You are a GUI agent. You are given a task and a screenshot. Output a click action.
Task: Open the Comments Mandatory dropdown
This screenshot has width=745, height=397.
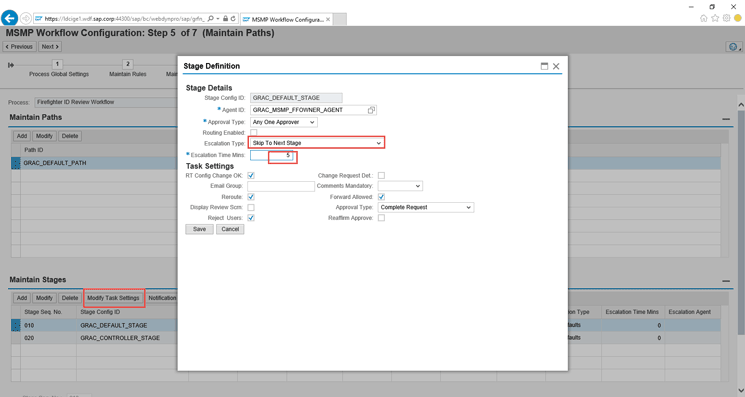tap(400, 186)
